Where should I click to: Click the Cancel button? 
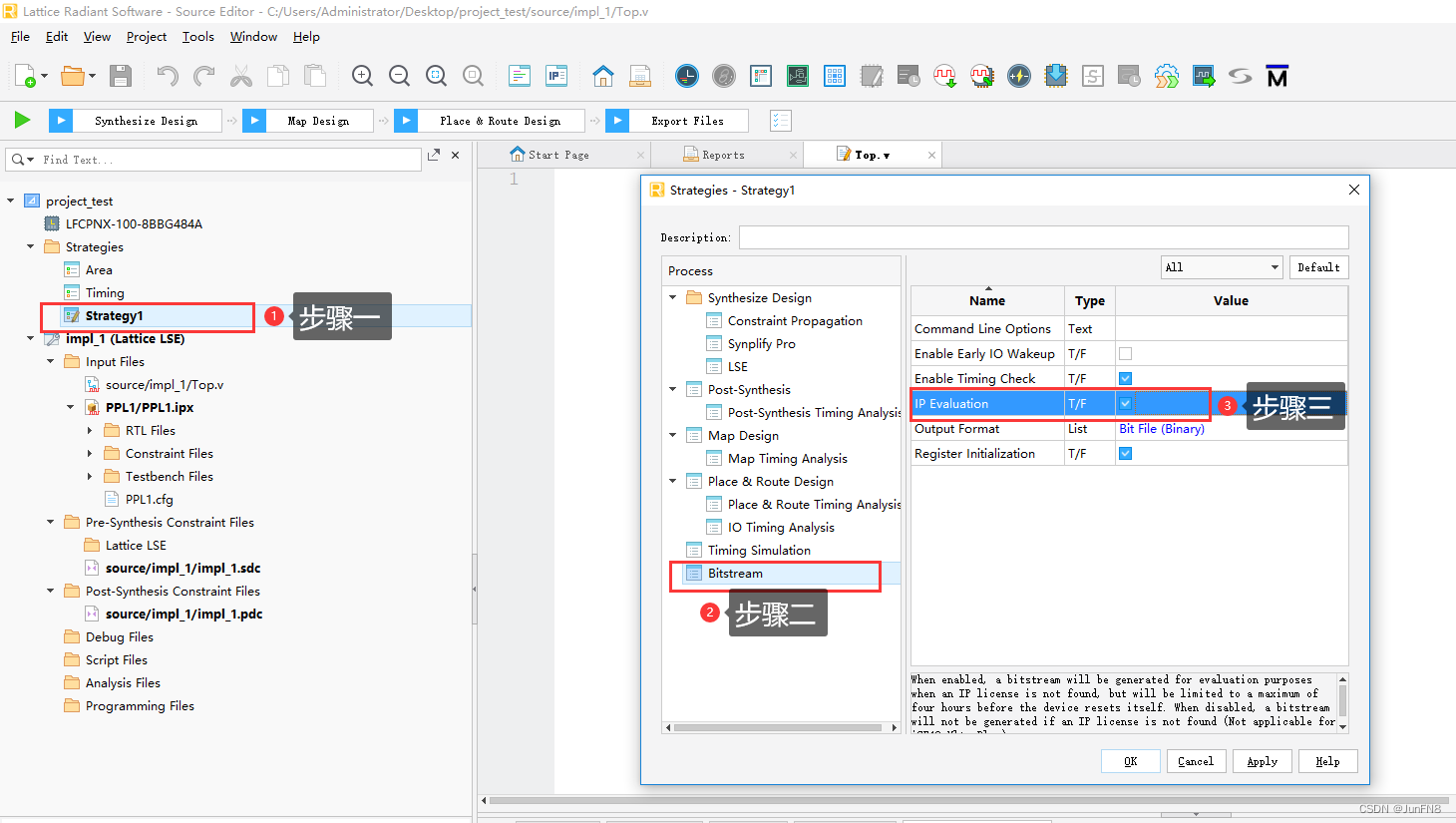[1196, 761]
